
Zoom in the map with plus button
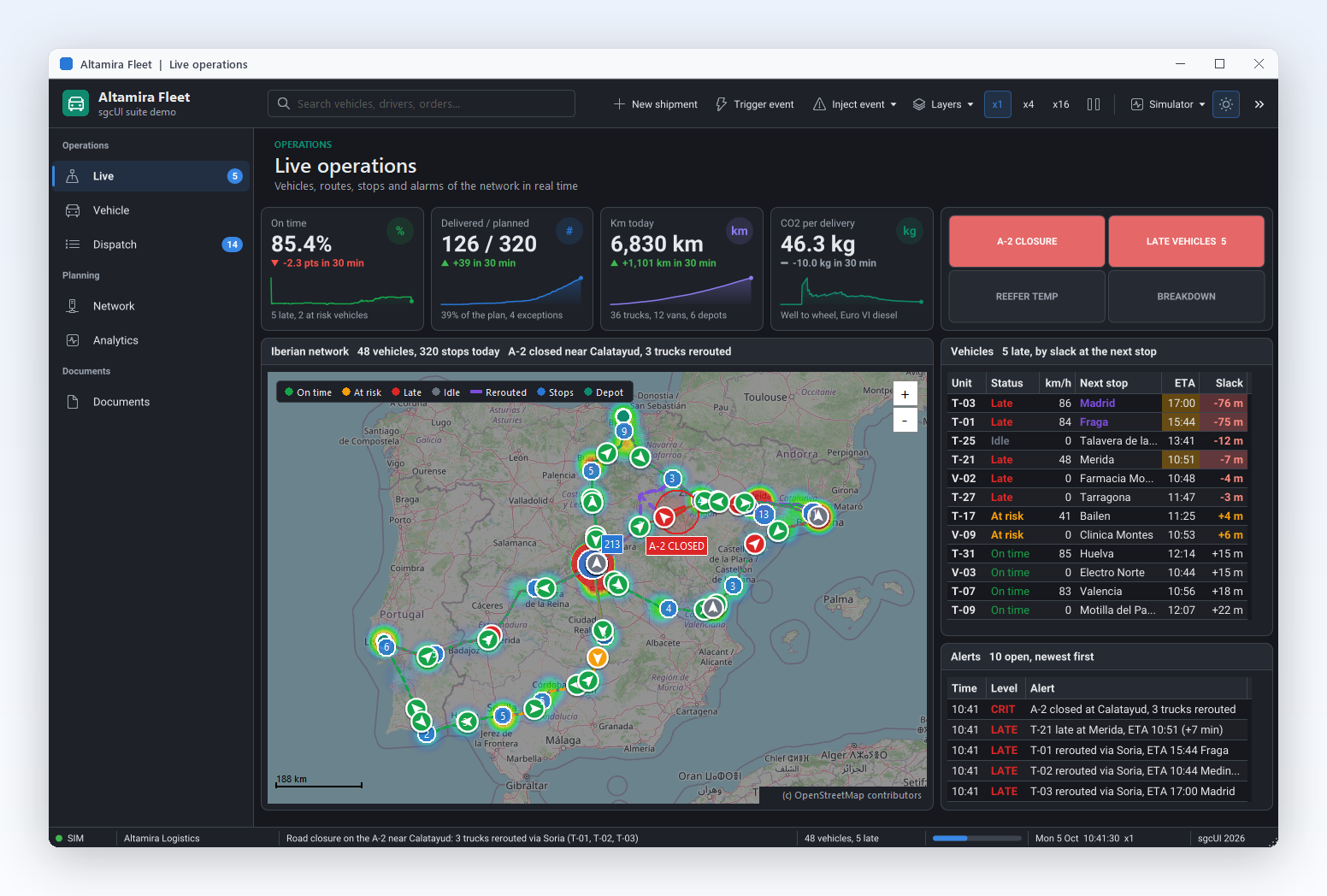[905, 394]
